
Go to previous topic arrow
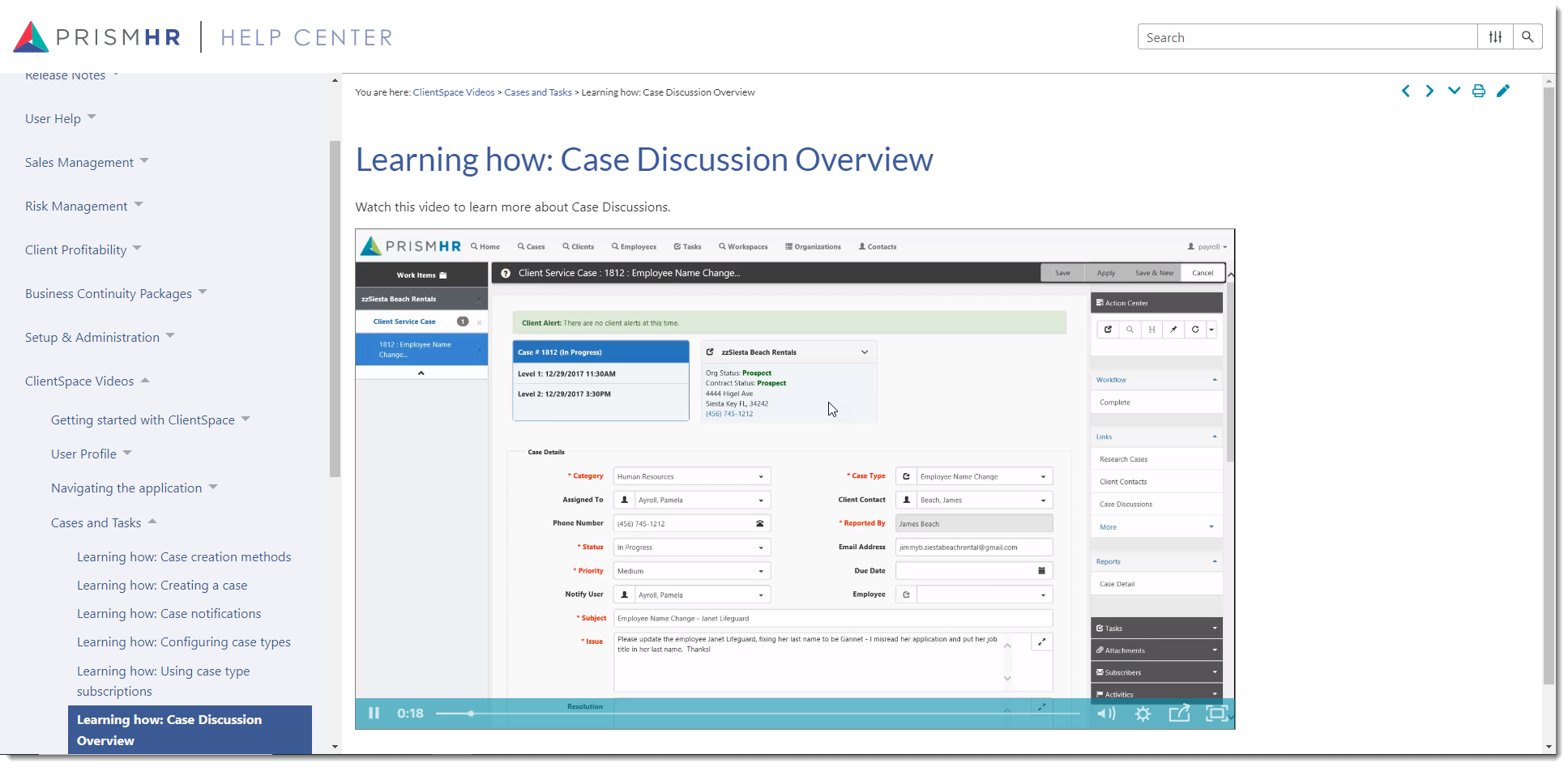coord(1406,91)
